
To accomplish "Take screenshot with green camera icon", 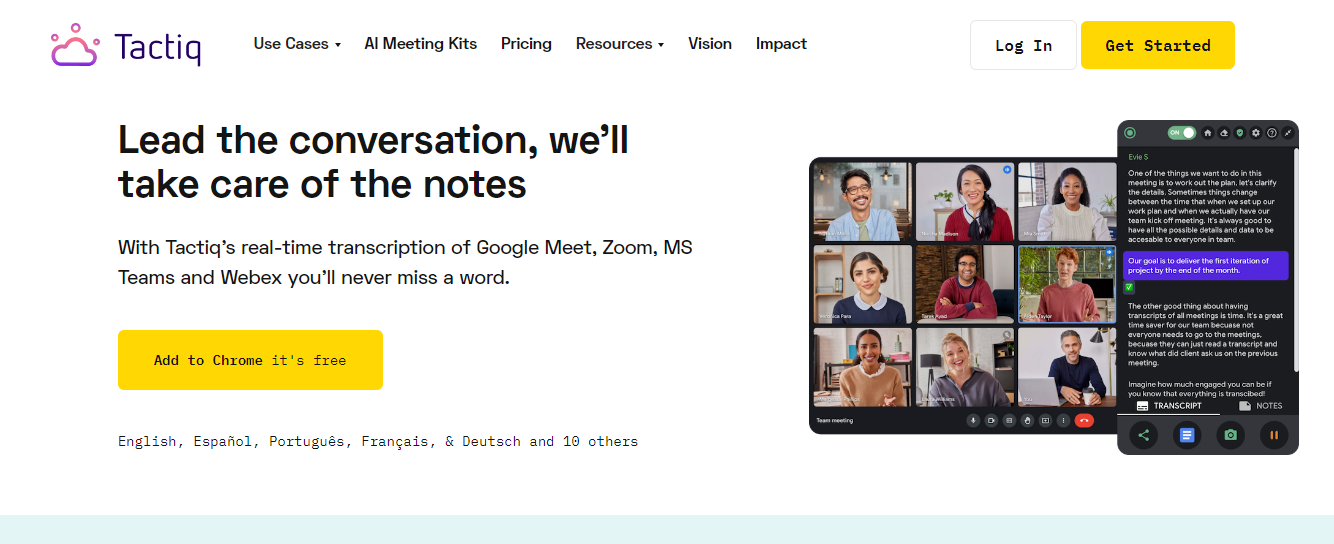I will [x=1230, y=435].
